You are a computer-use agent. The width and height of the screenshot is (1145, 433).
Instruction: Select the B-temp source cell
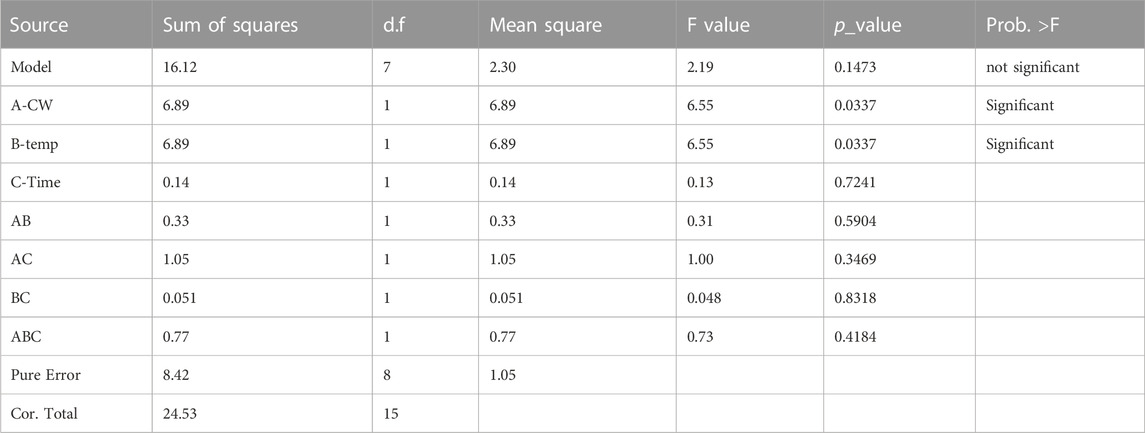point(34,145)
